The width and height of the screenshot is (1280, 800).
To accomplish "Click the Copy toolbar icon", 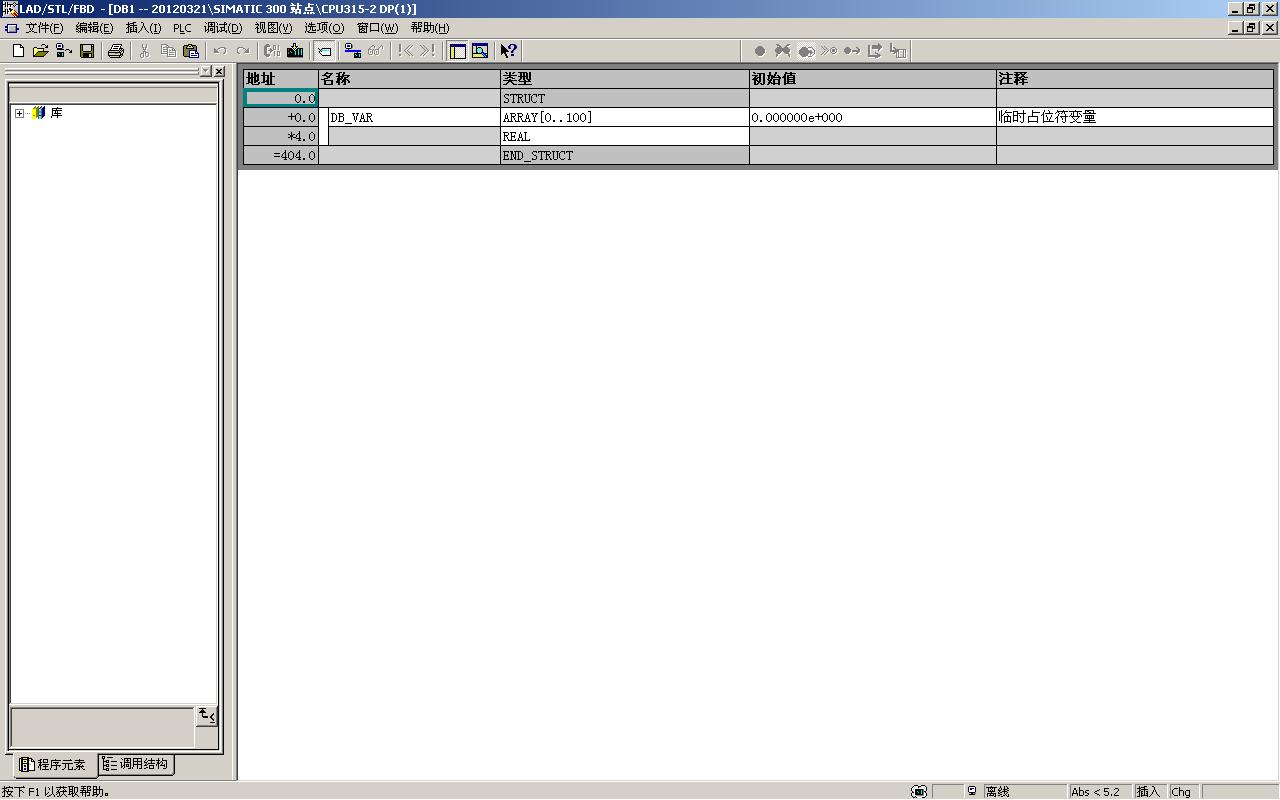I will [x=168, y=51].
